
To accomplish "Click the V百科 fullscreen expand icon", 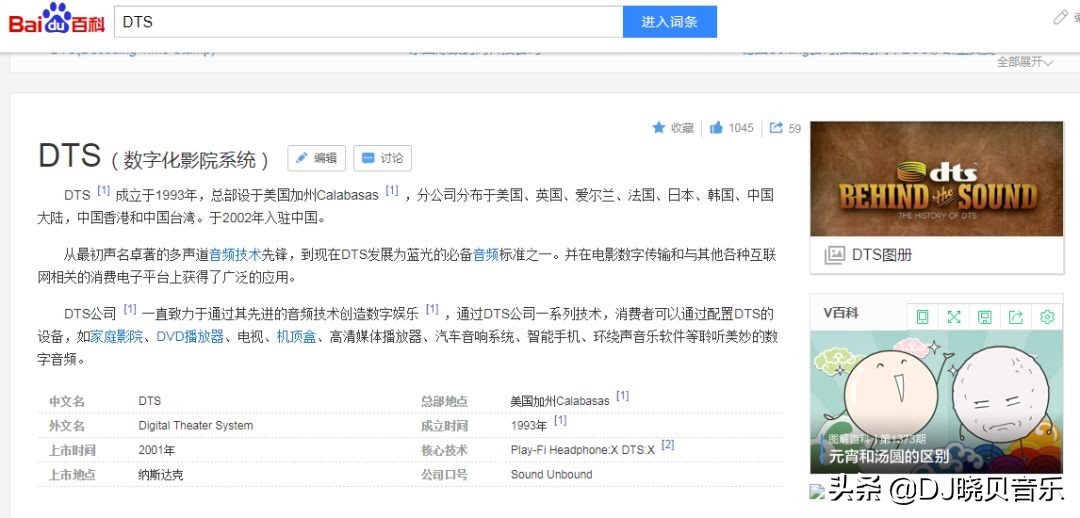I will 953,317.
